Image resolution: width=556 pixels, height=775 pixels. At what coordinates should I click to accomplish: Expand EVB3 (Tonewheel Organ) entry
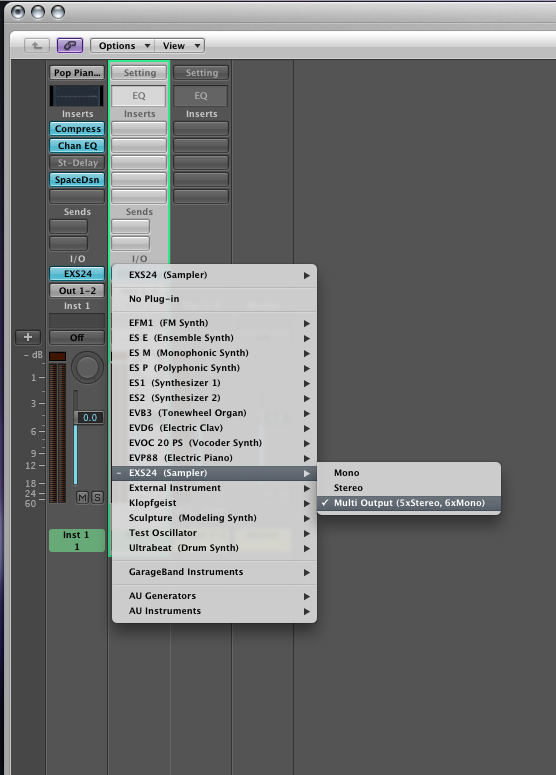click(x=214, y=413)
